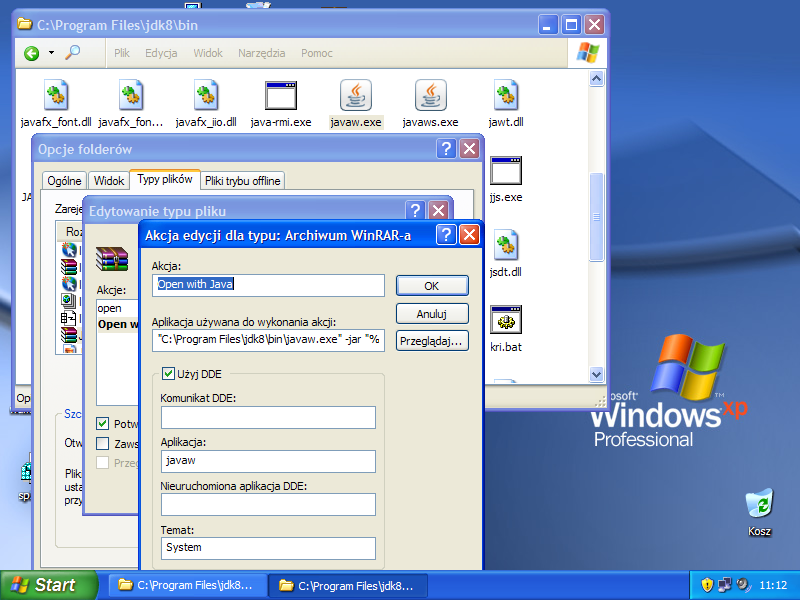The width and height of the screenshot is (800, 600).
Task: Open the Pomoc menu
Action: pos(317,53)
